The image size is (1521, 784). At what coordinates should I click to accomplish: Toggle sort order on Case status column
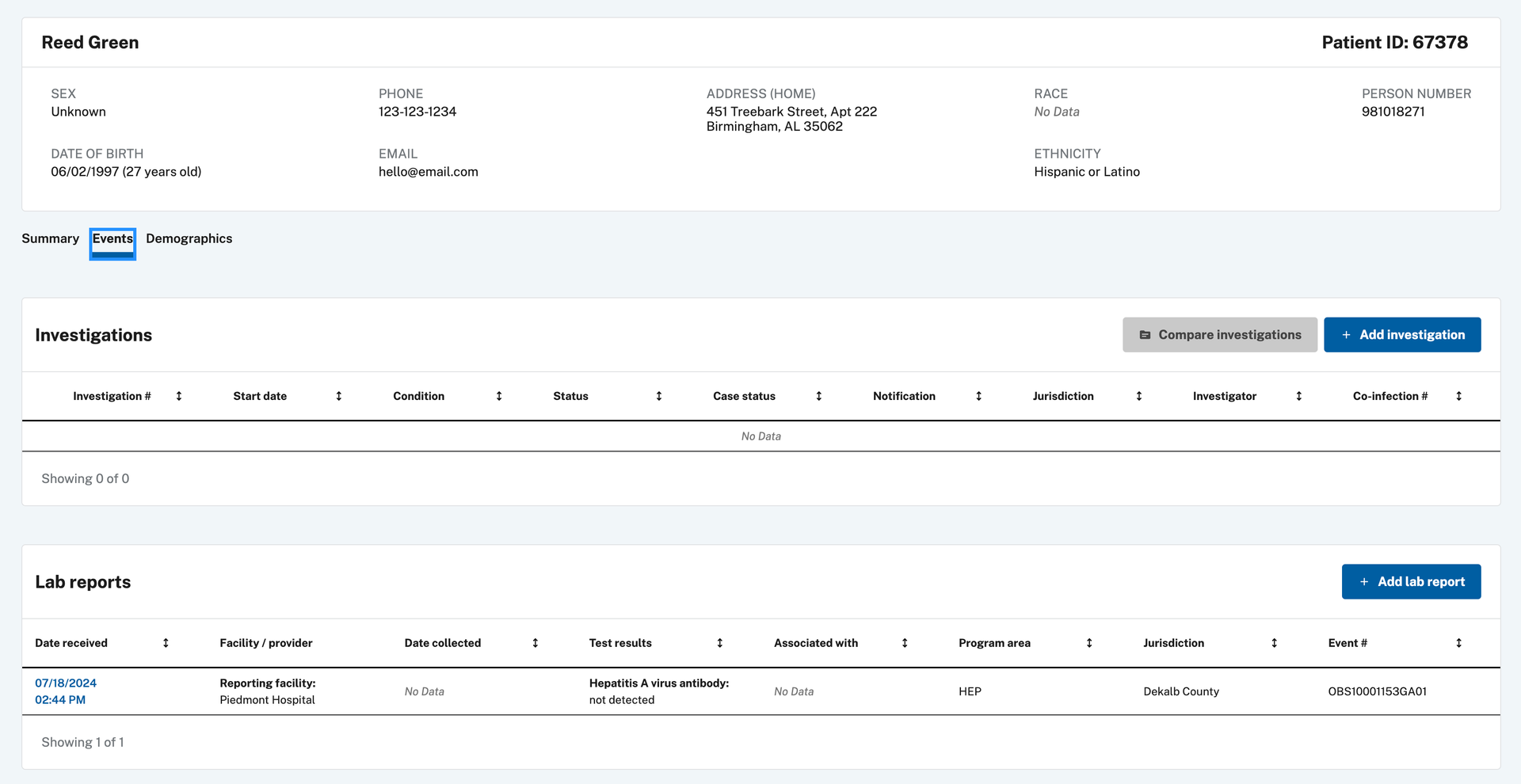818,396
